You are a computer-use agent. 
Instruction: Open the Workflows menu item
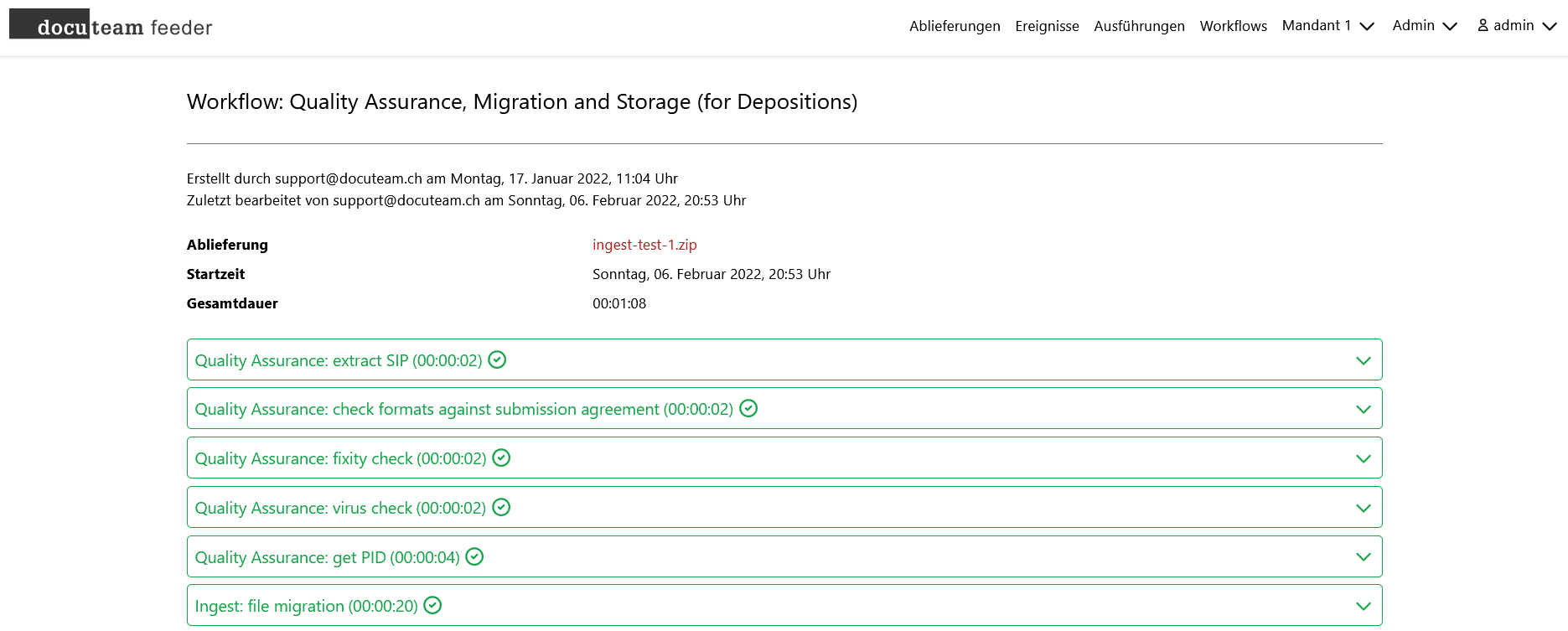(1233, 26)
